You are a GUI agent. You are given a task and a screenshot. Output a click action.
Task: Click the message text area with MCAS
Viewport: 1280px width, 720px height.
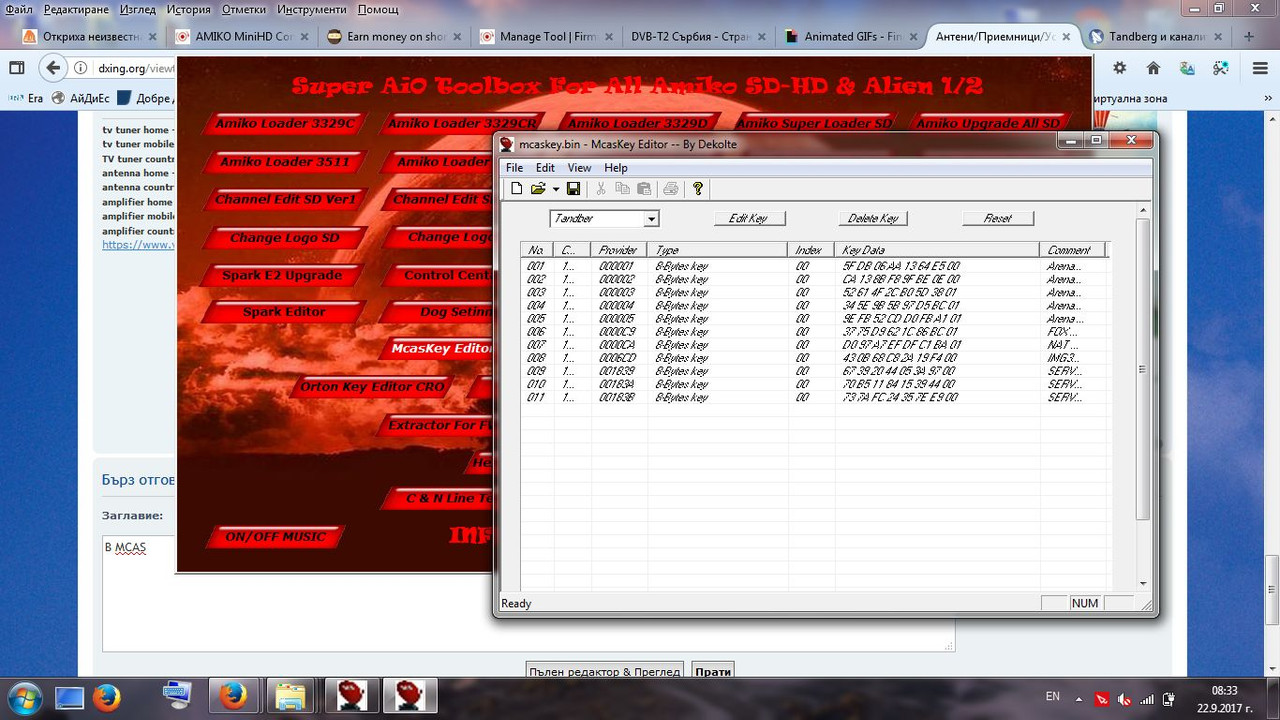pyautogui.click(x=528, y=592)
